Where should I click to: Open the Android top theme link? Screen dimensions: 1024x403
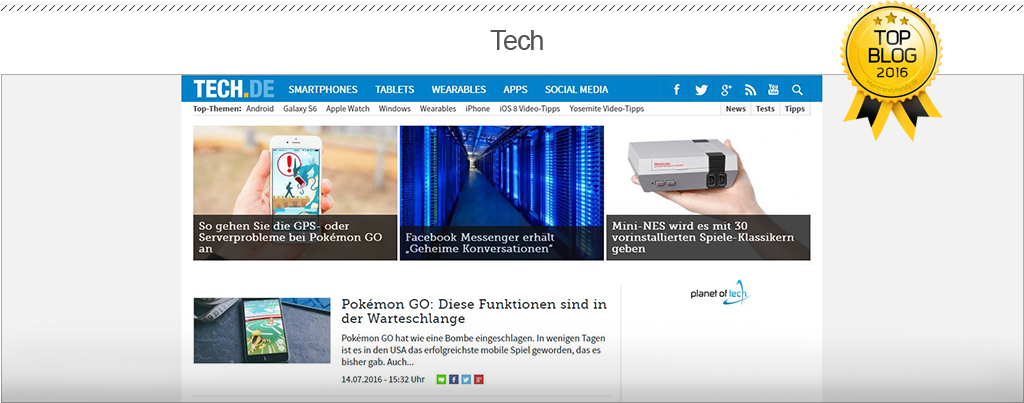(260, 108)
